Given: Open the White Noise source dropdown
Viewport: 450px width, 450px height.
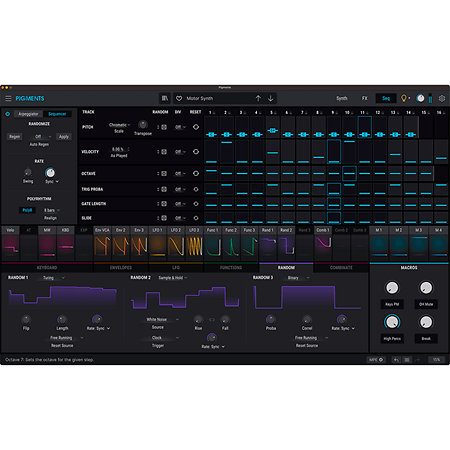Looking at the screenshot, I should tap(162, 319).
